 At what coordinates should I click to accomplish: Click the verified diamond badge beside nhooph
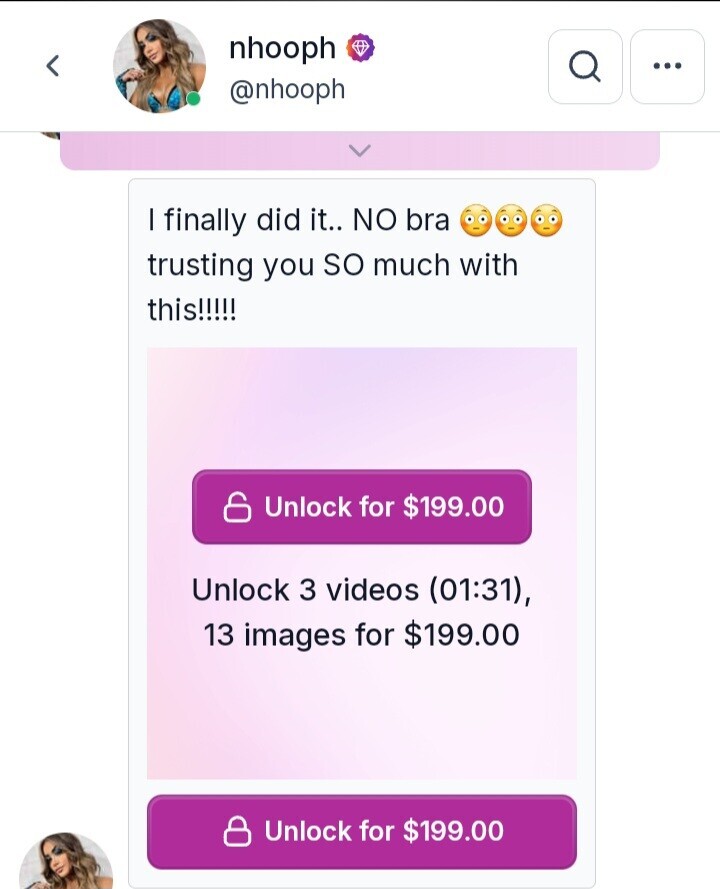coord(361,48)
